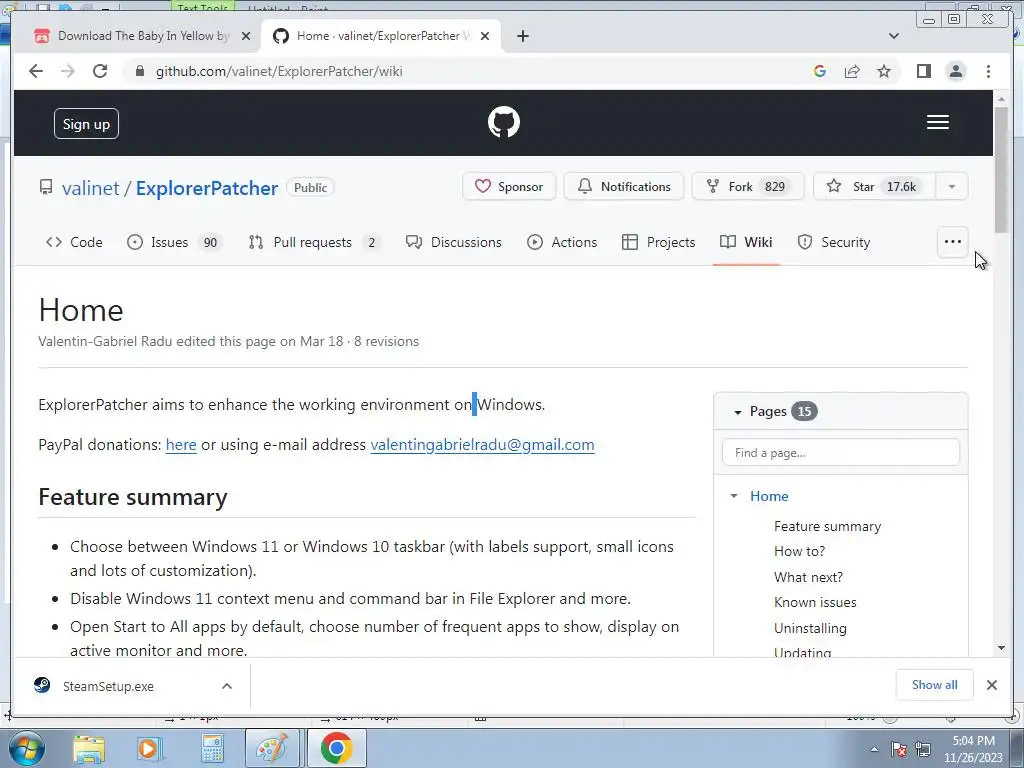Screen dimensions: 1024x768
Task: Switch to Download The Baby In Yellow tab
Action: pos(136,36)
